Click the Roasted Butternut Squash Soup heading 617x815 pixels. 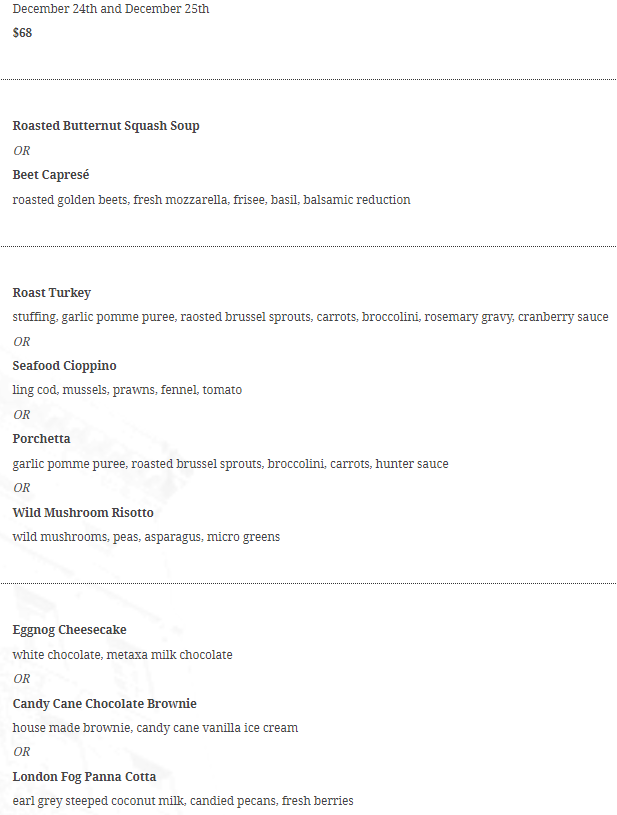tap(106, 126)
